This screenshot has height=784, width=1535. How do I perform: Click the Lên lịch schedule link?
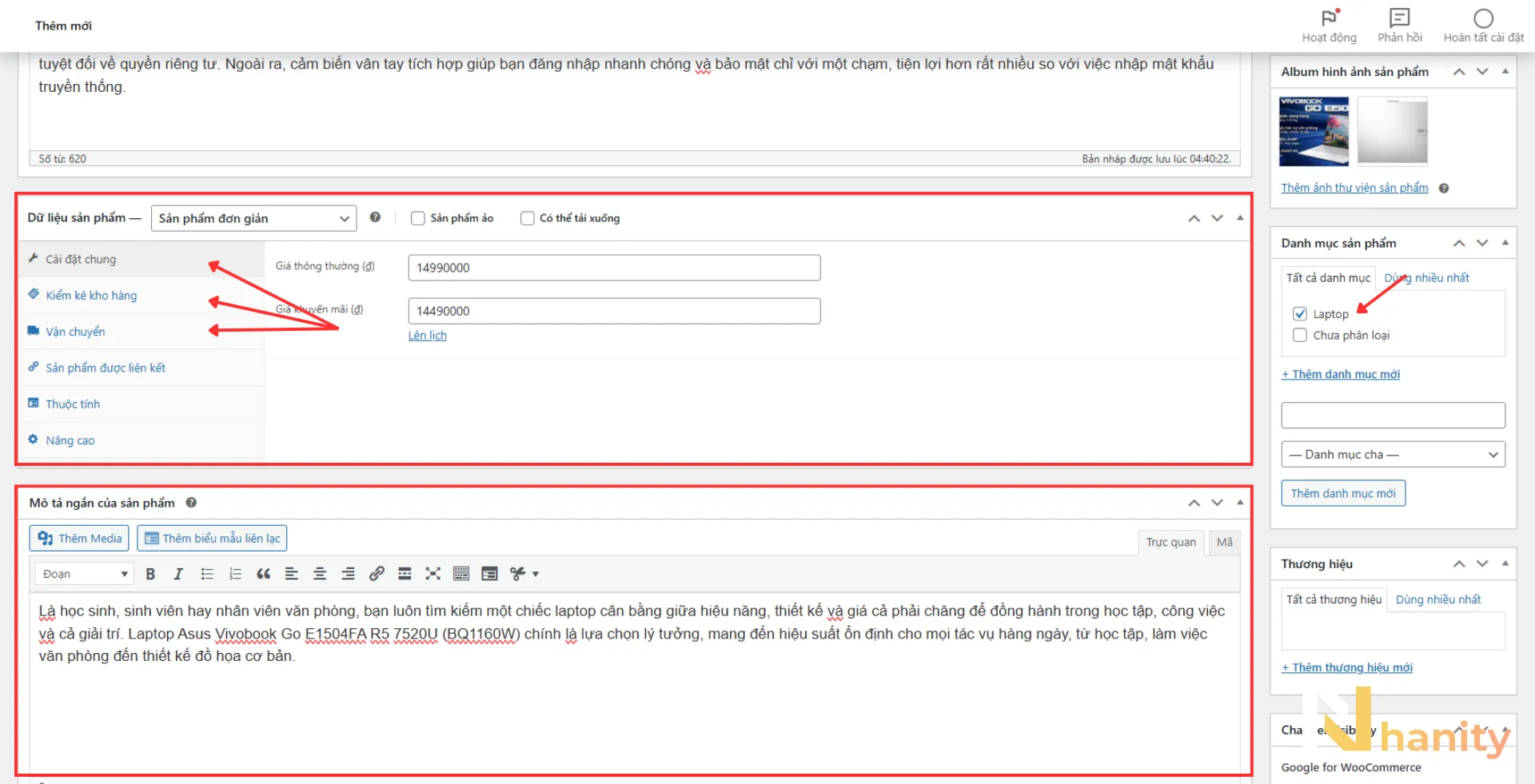point(428,336)
